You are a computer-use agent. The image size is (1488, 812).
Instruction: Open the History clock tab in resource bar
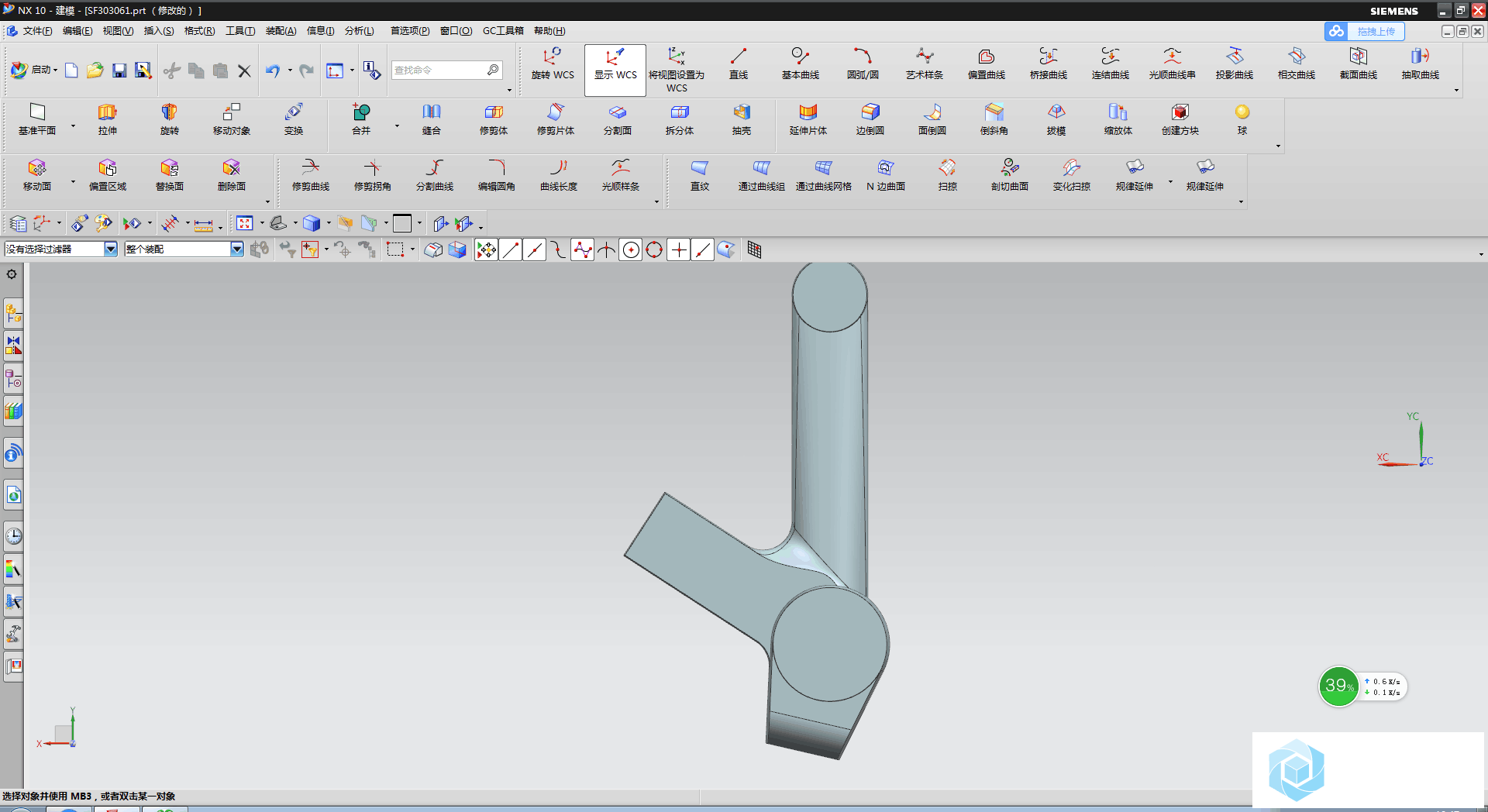(x=13, y=536)
